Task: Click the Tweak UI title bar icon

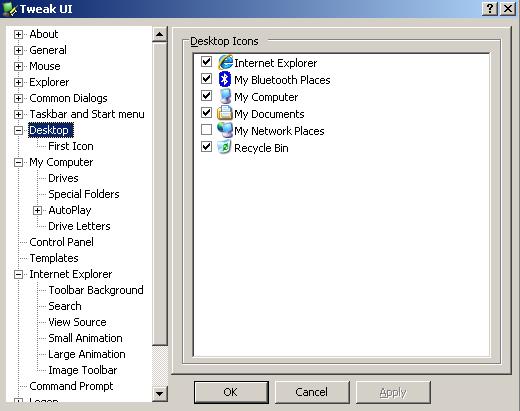Action: (9, 9)
